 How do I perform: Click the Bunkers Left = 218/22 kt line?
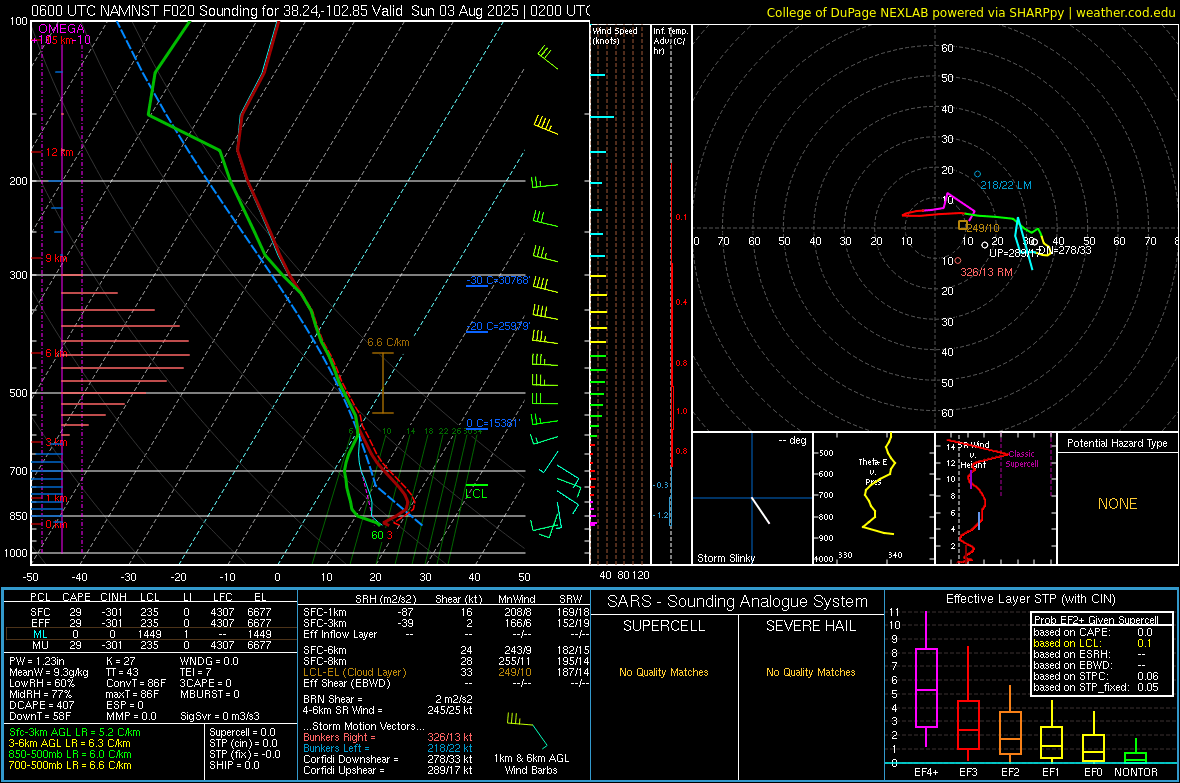pos(387,748)
